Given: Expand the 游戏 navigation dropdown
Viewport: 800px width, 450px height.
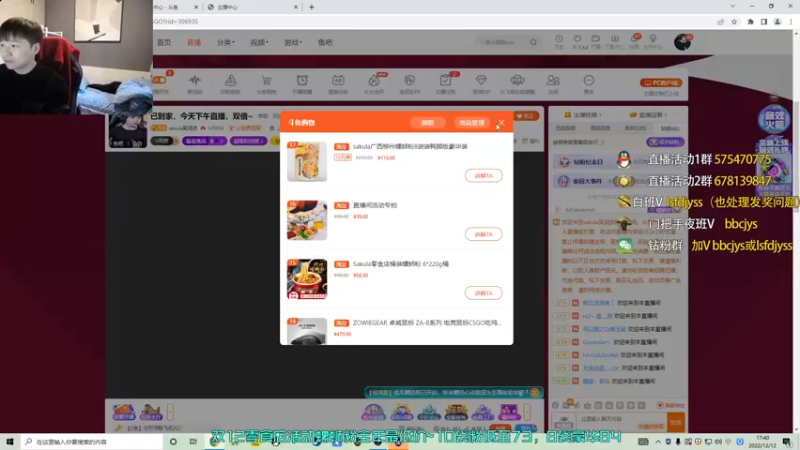Looking at the screenshot, I should [293, 42].
